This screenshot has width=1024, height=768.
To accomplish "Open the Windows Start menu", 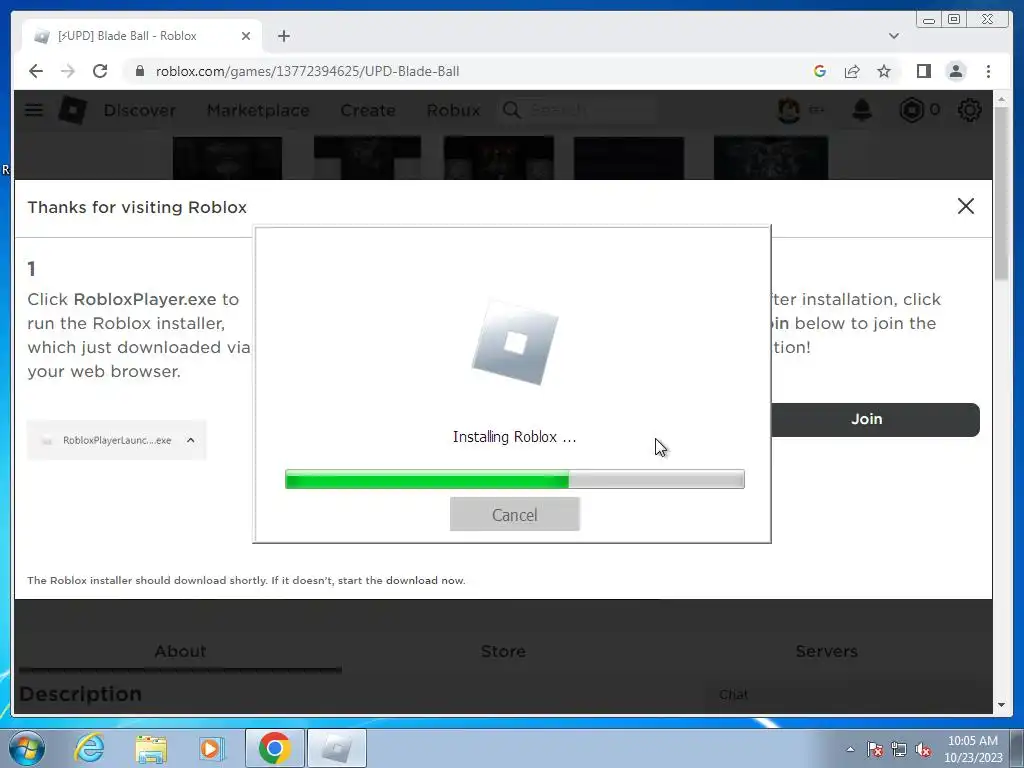I will (x=26, y=748).
